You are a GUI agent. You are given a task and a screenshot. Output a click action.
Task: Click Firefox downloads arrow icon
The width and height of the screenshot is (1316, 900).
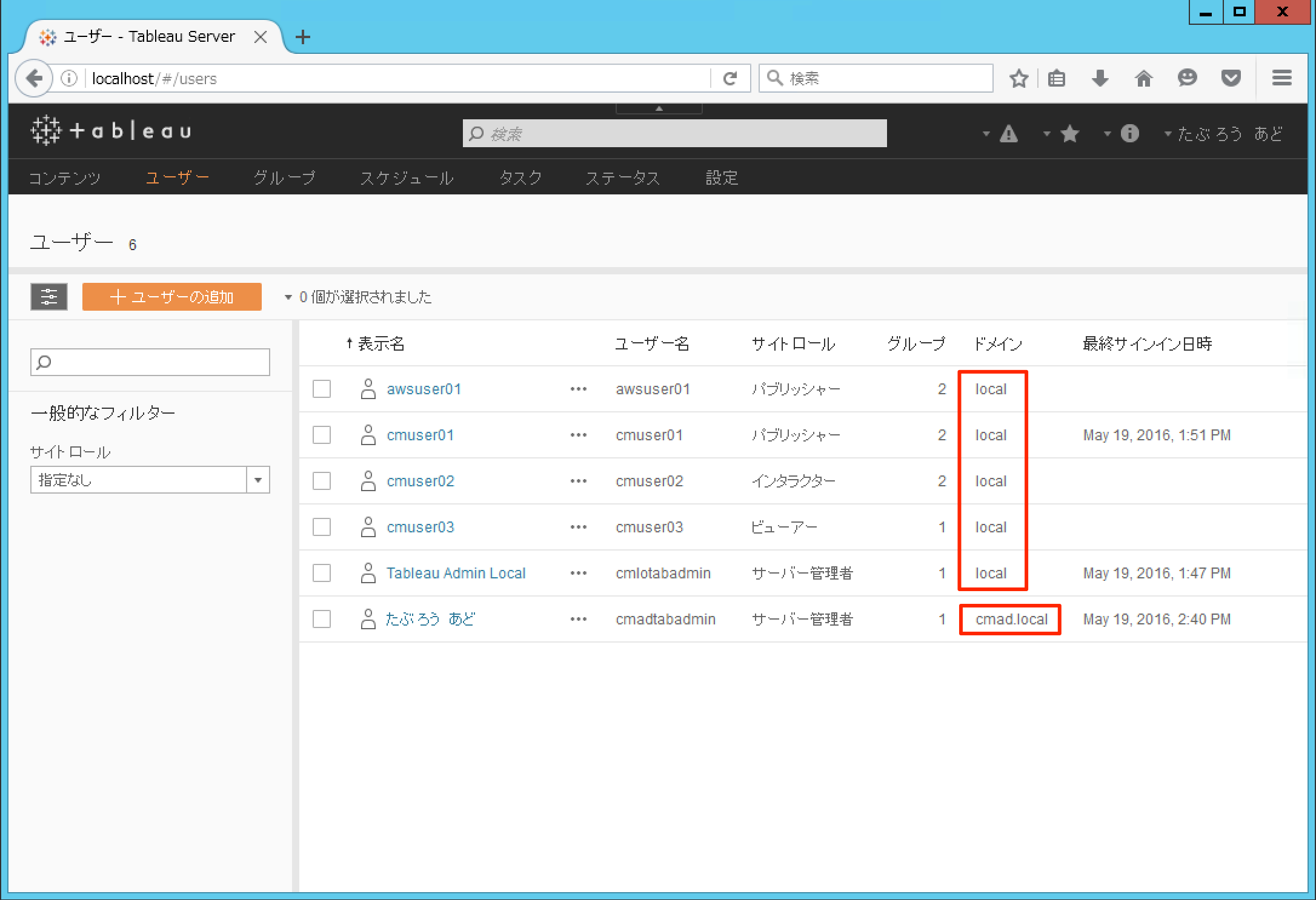[x=1100, y=78]
